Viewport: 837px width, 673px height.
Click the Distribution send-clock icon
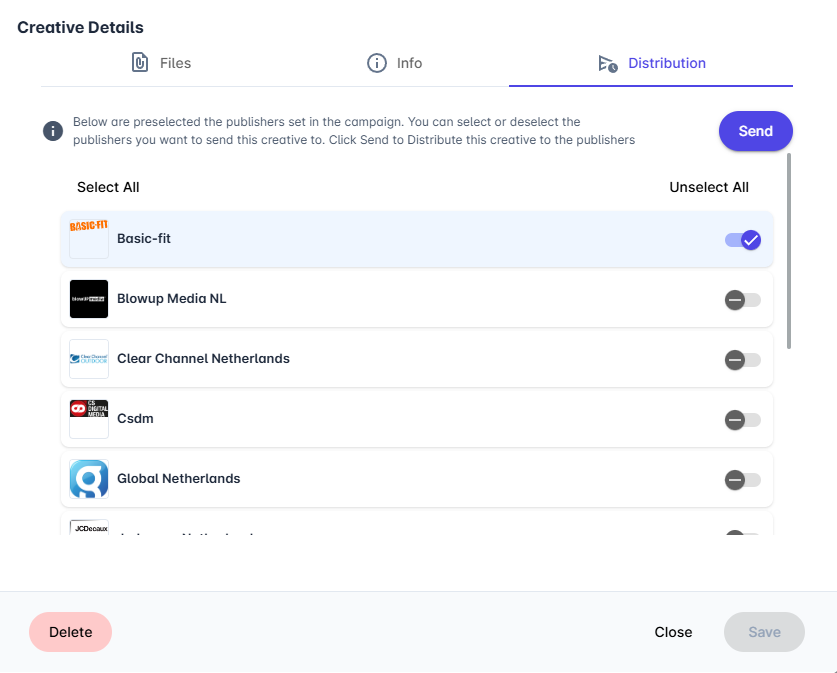coord(608,64)
